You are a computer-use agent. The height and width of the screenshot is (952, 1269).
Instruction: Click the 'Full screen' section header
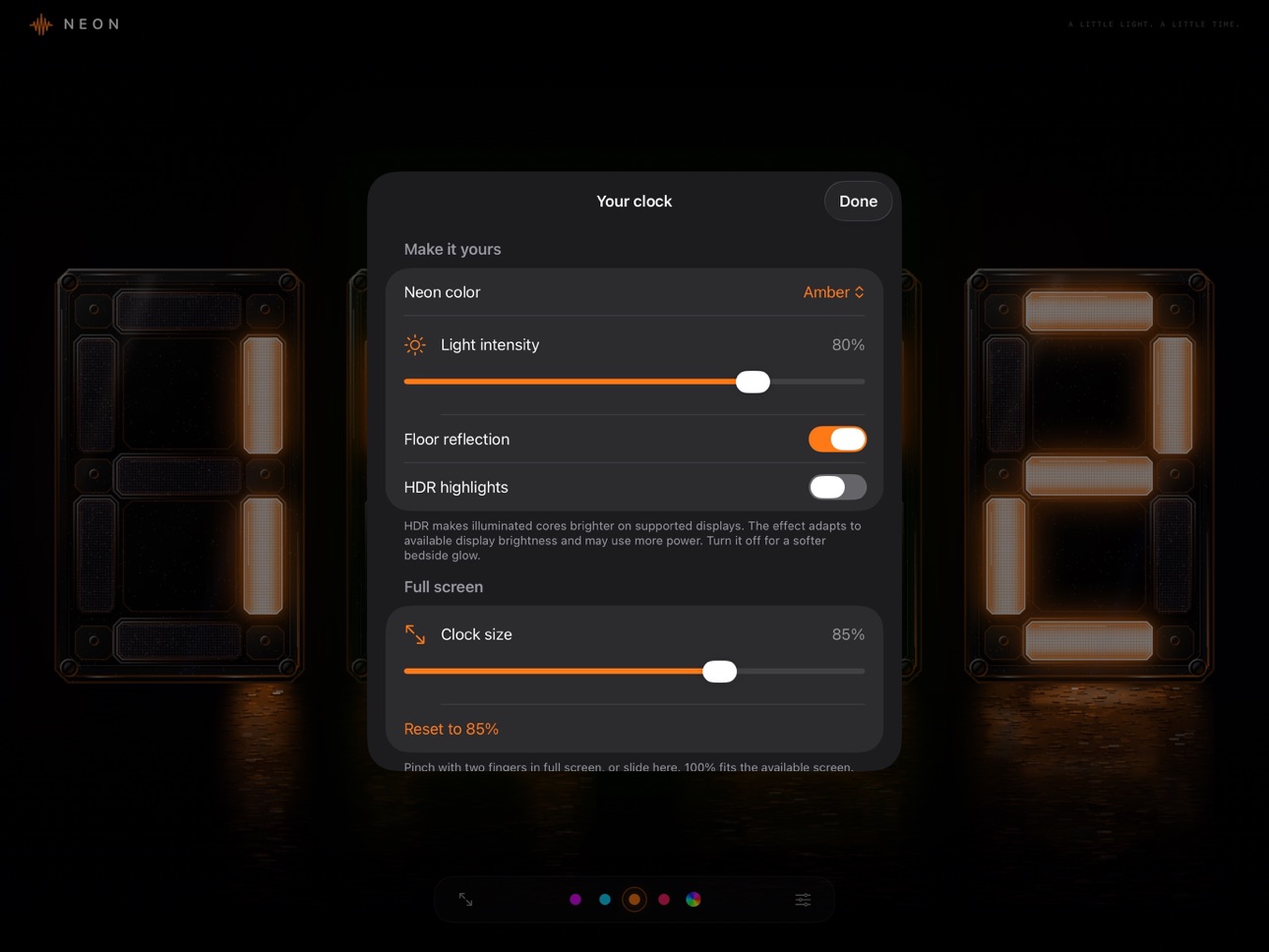click(x=444, y=586)
